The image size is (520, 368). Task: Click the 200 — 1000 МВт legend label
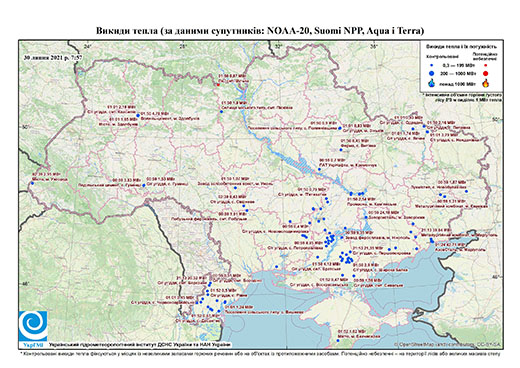[458, 73]
